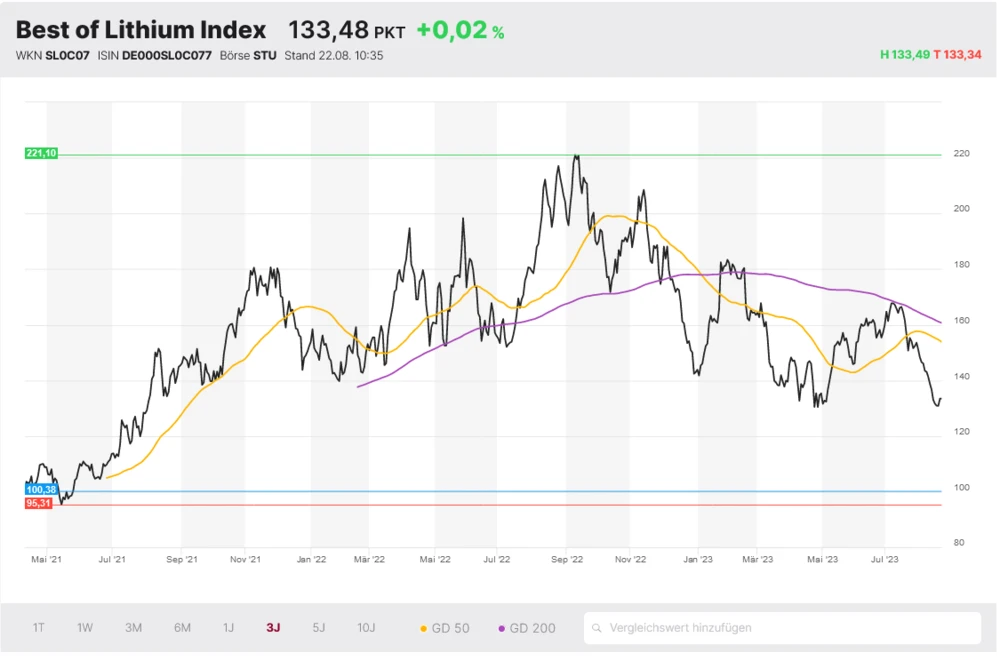1000x661 pixels.
Task: Toggle the GD 200 moving average
Action: point(526,628)
